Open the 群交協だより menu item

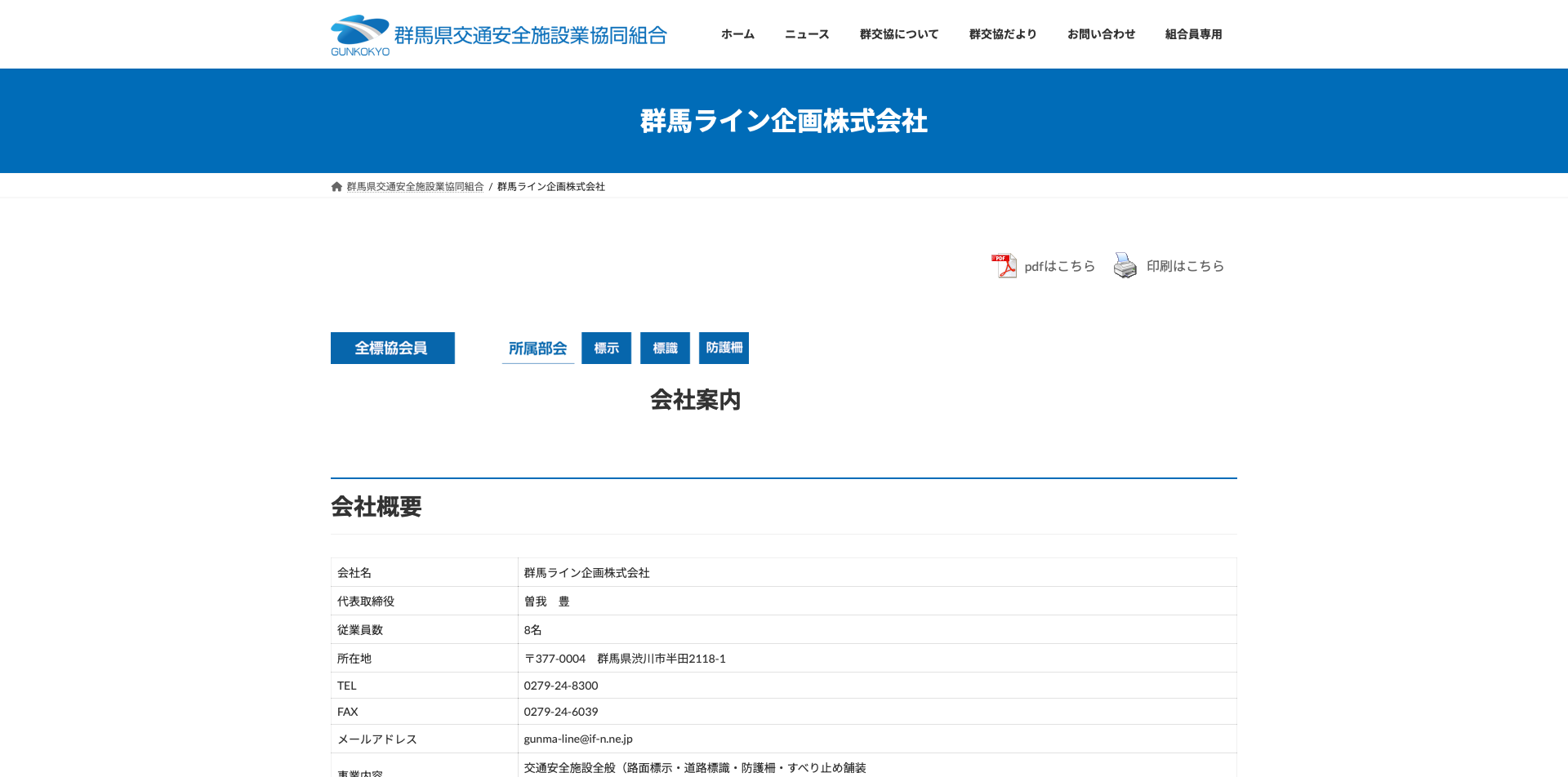click(1003, 34)
